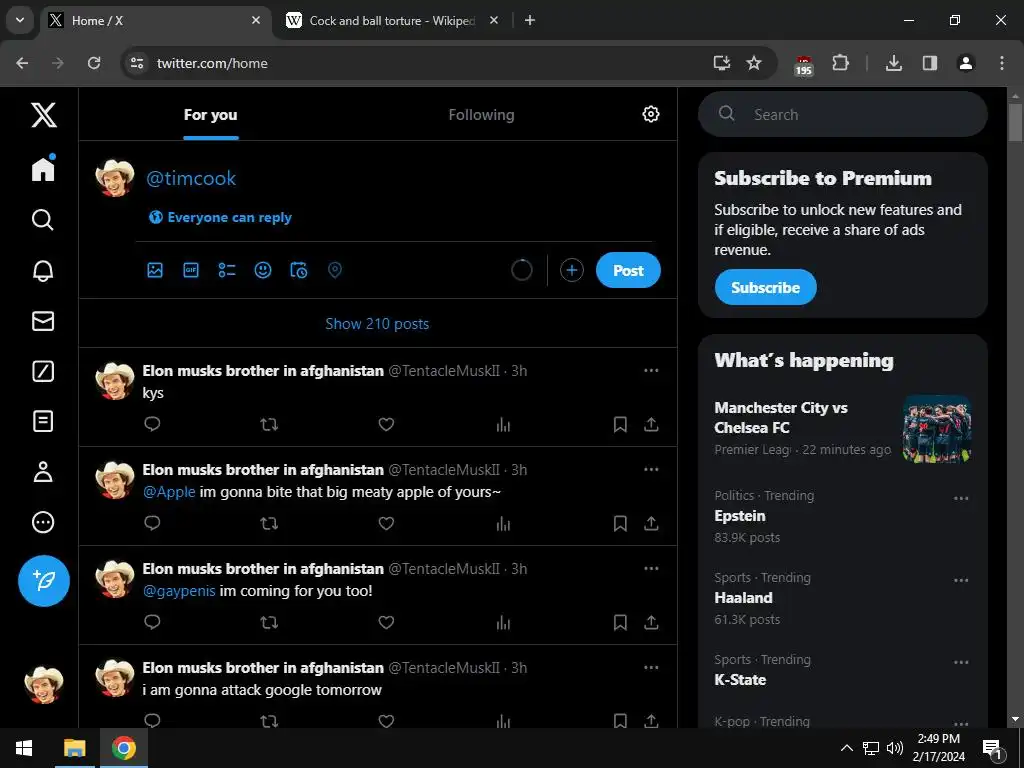Open more options on the attack google post
The height and width of the screenshot is (768, 1024).
pyautogui.click(x=651, y=667)
